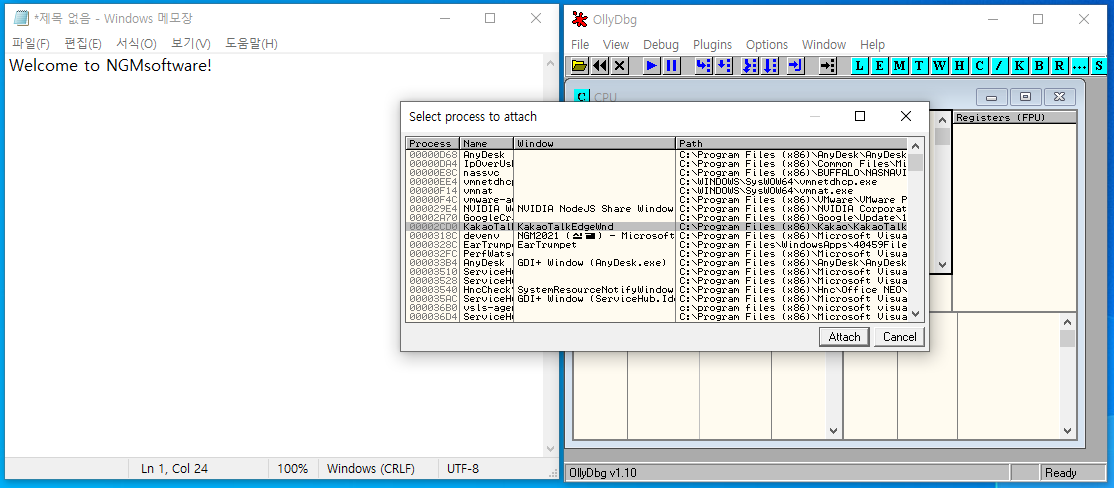Pause execution with the blue pause icon

[671, 66]
